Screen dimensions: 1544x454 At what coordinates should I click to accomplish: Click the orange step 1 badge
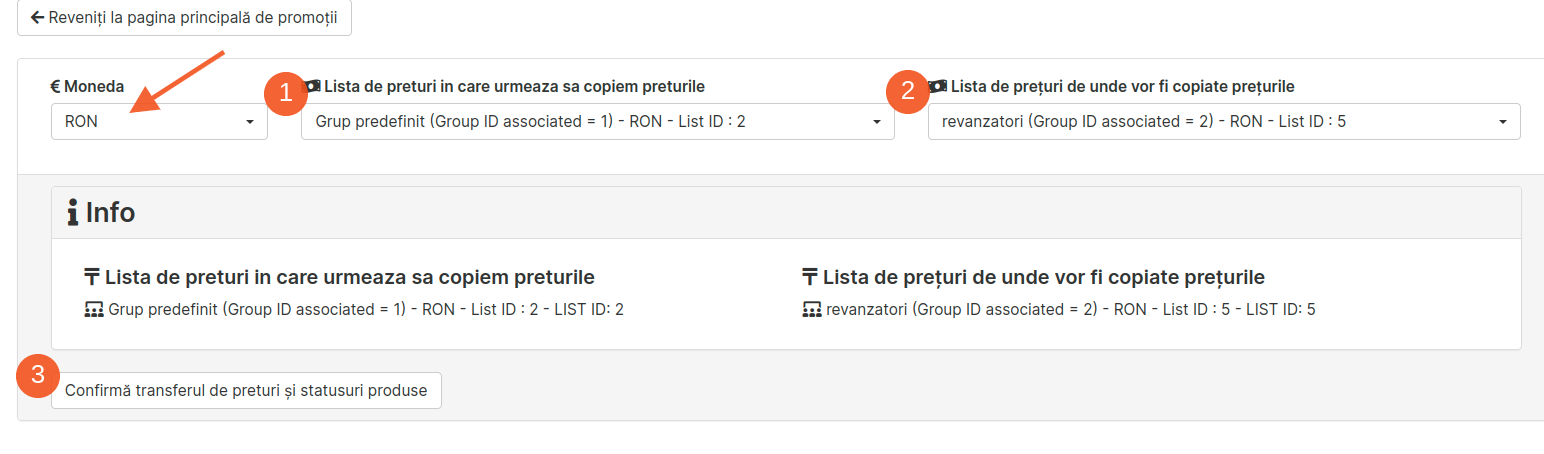[x=285, y=93]
